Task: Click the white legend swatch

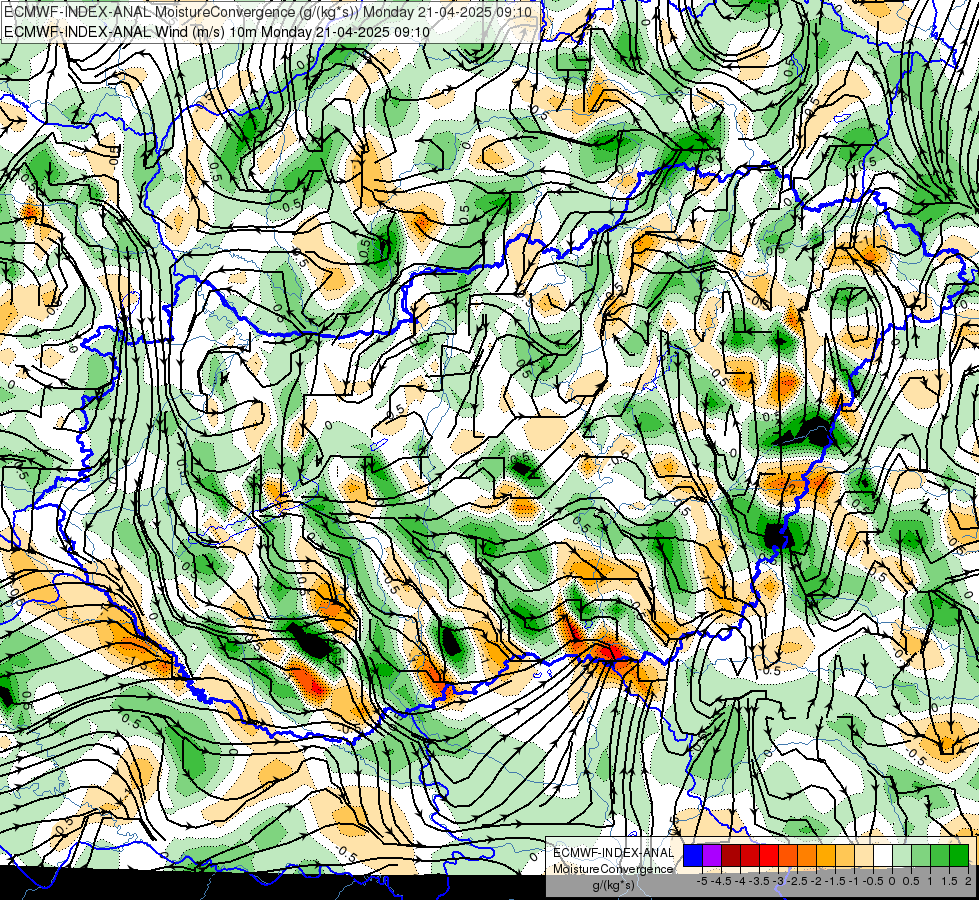Action: 883,855
